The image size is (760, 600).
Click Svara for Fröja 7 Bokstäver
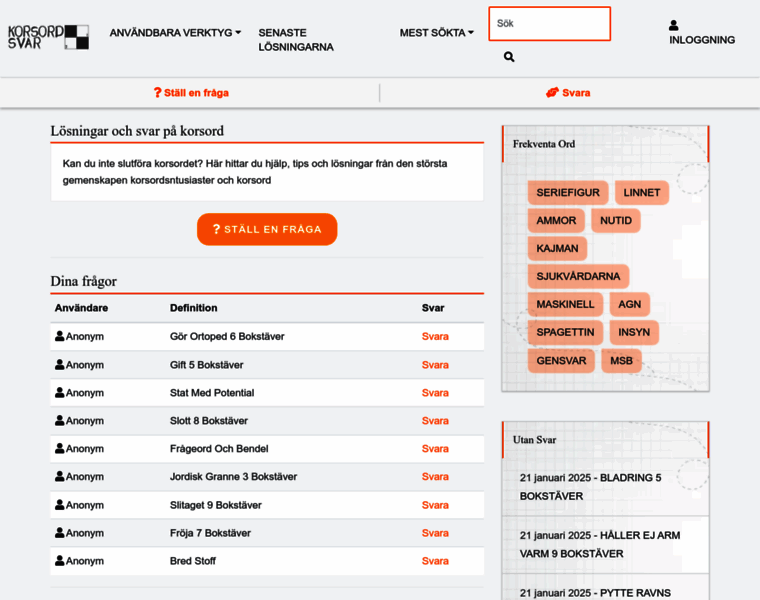coord(435,533)
